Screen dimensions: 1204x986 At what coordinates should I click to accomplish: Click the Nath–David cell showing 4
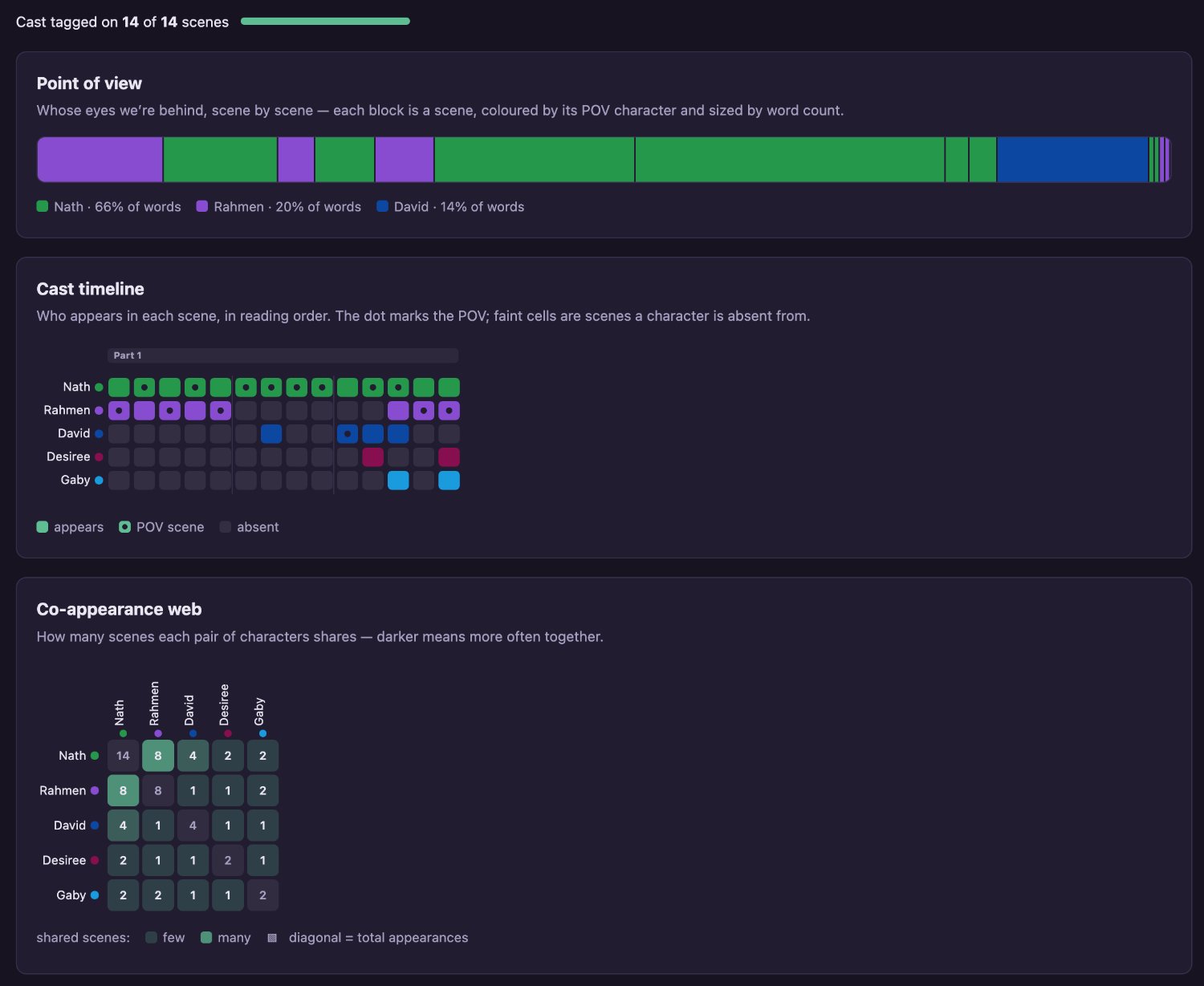click(x=193, y=756)
